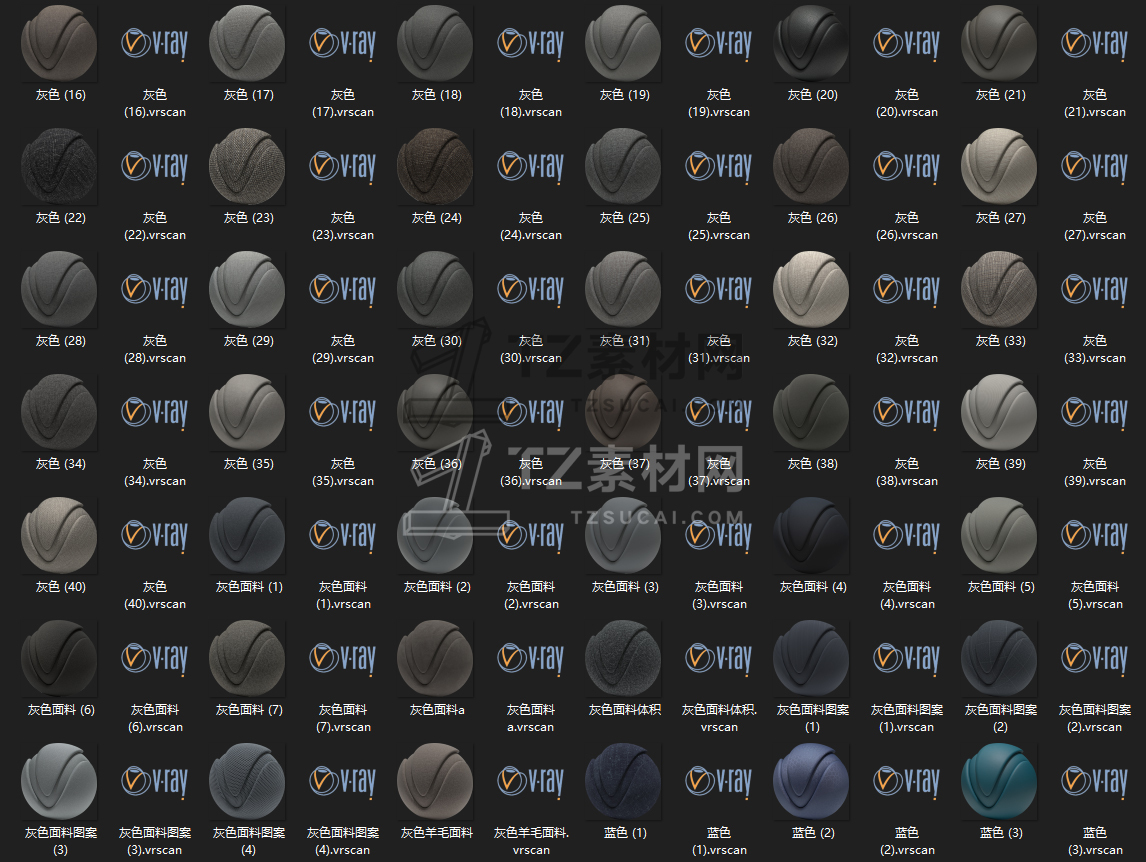This screenshot has height=862, width=1146.
Task: Pick the 灰色 (40) tan sphere thumbnail
Action: tap(59, 535)
